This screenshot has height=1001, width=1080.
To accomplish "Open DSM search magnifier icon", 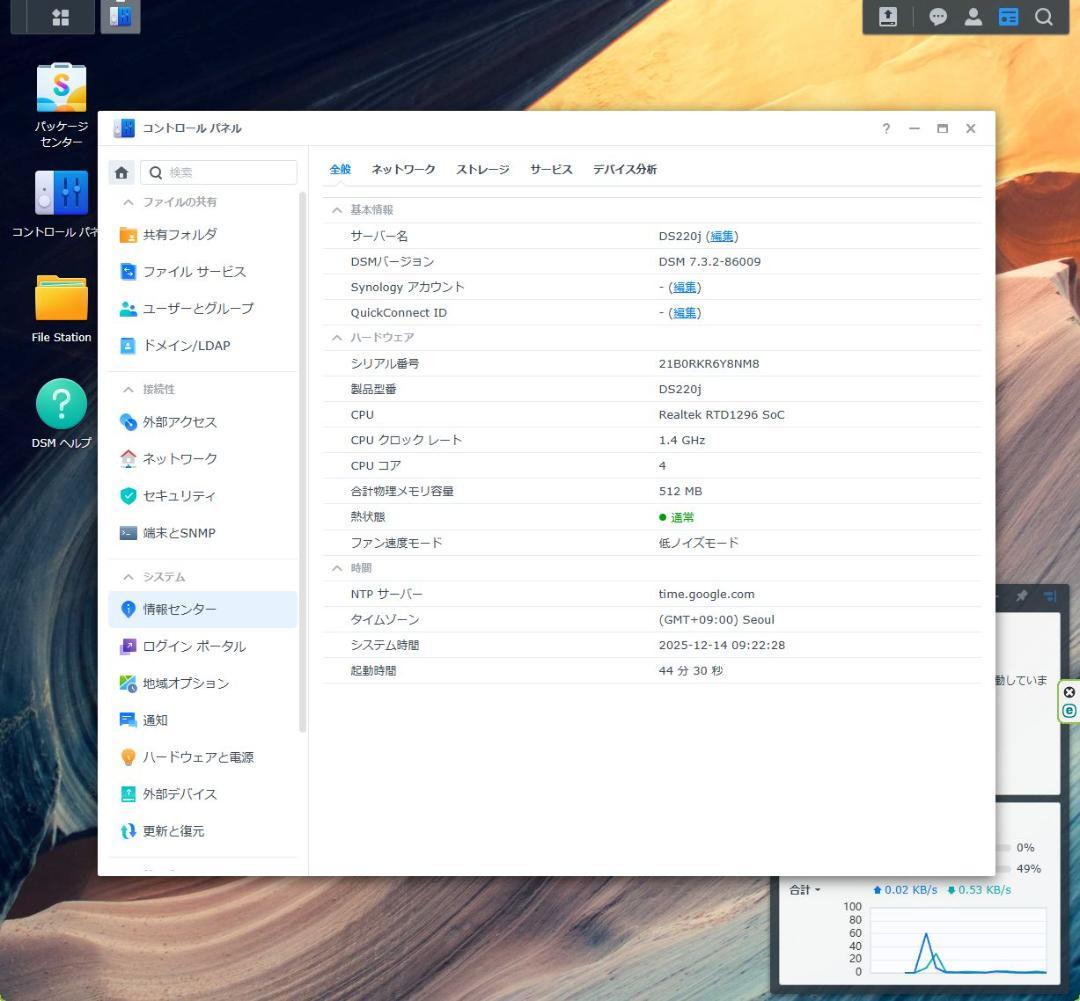I will pyautogui.click(x=1043, y=16).
